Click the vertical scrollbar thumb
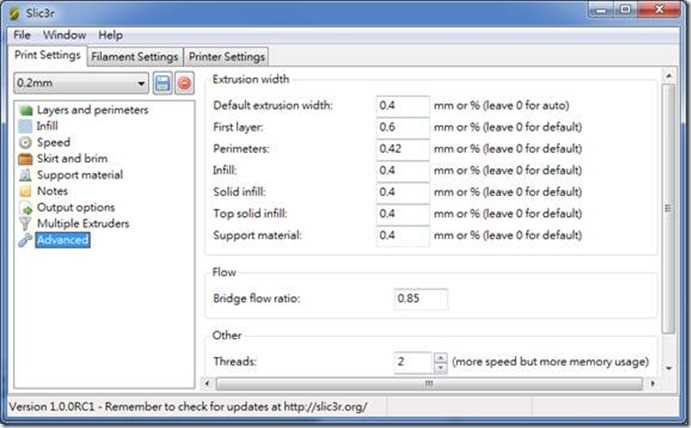The image size is (691, 428). point(669,208)
